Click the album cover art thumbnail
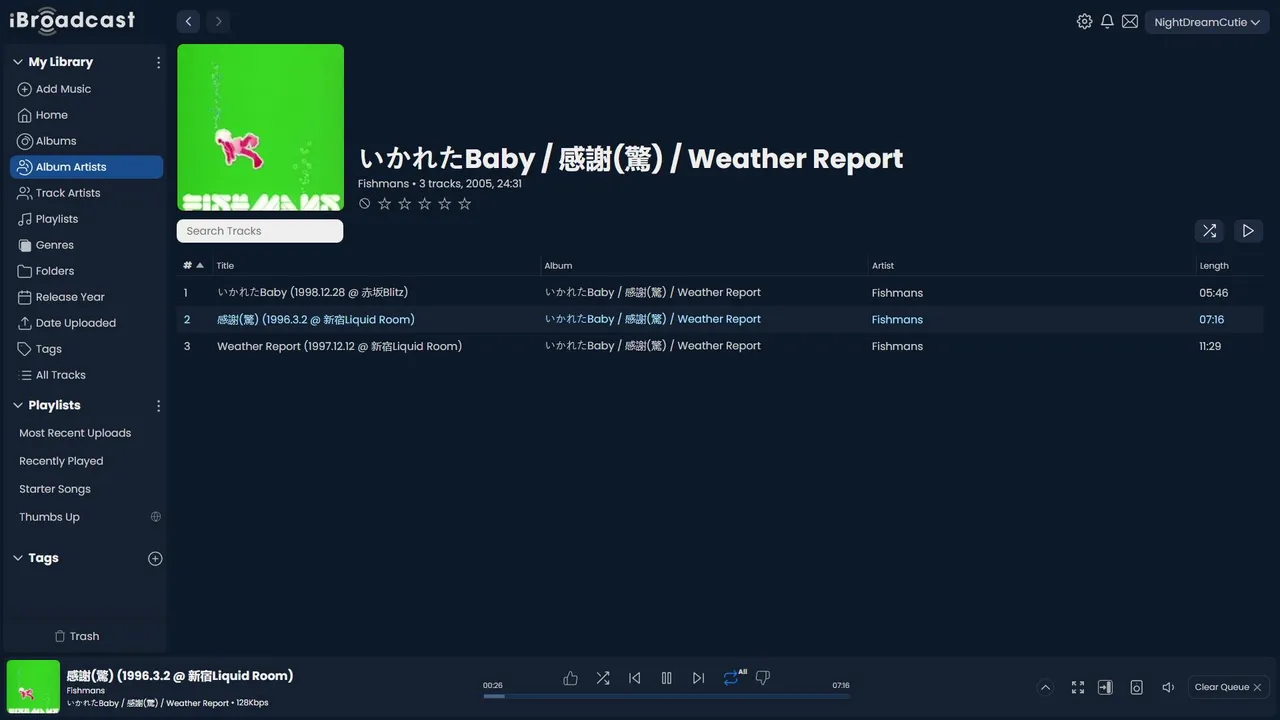This screenshot has width=1280, height=720. point(260,127)
